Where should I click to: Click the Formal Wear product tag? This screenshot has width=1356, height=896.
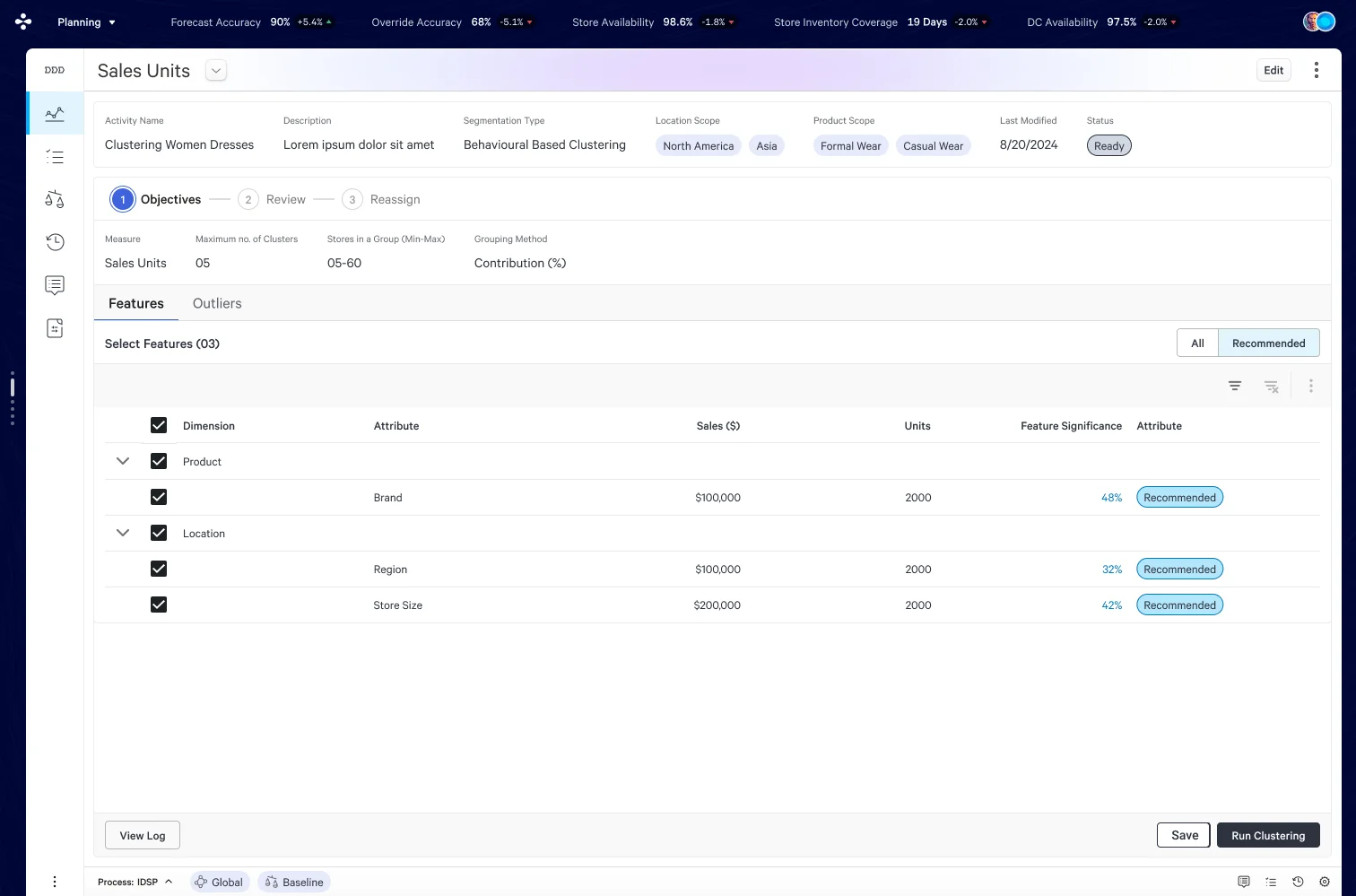click(x=851, y=145)
